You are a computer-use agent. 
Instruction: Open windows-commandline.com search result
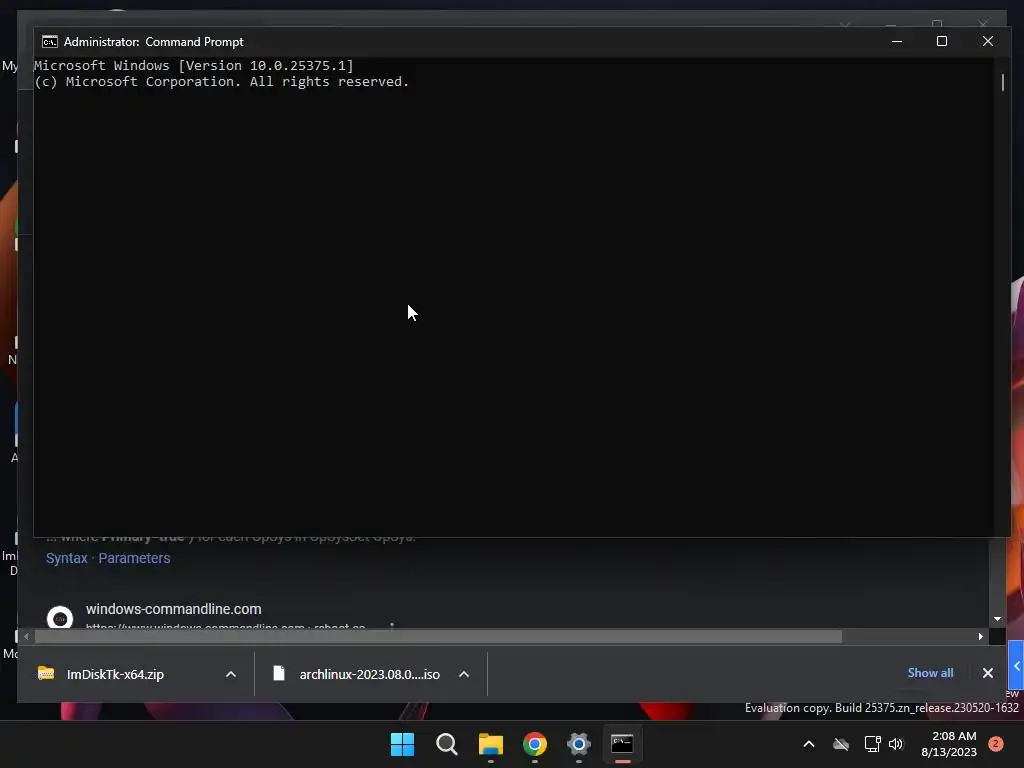pyautogui.click(x=174, y=609)
